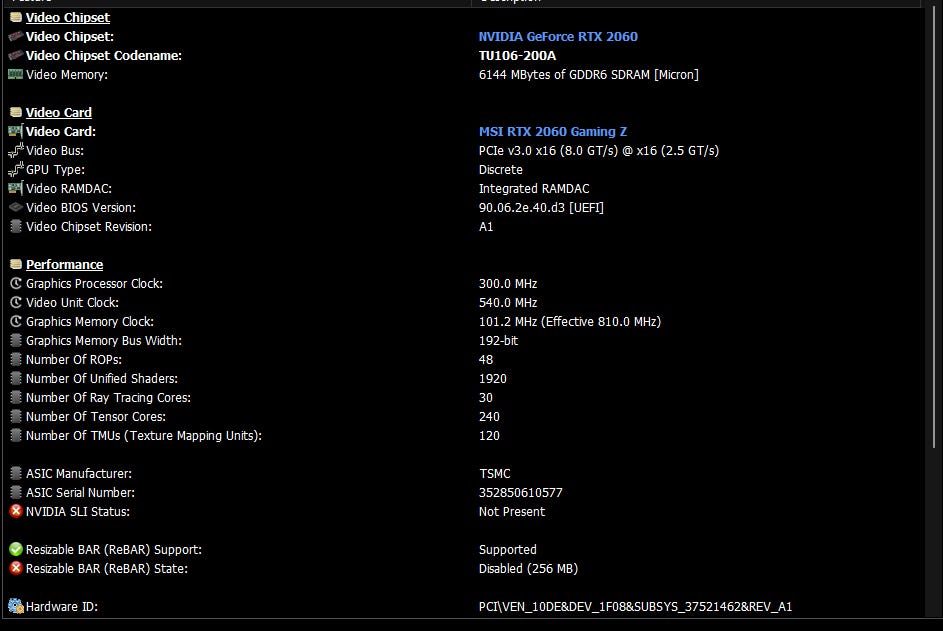This screenshot has height=631, width=943.
Task: Click the red X beside NVIDIA SLI Status
Action: (16, 512)
